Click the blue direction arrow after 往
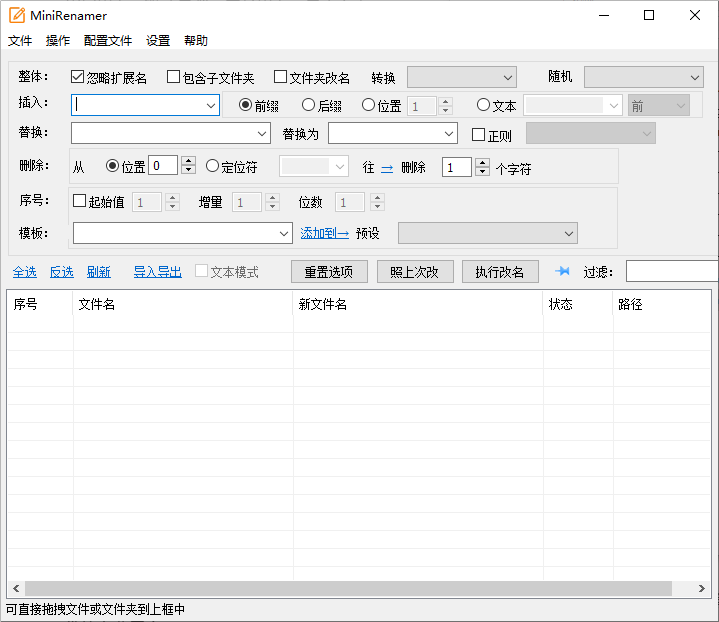 point(387,168)
